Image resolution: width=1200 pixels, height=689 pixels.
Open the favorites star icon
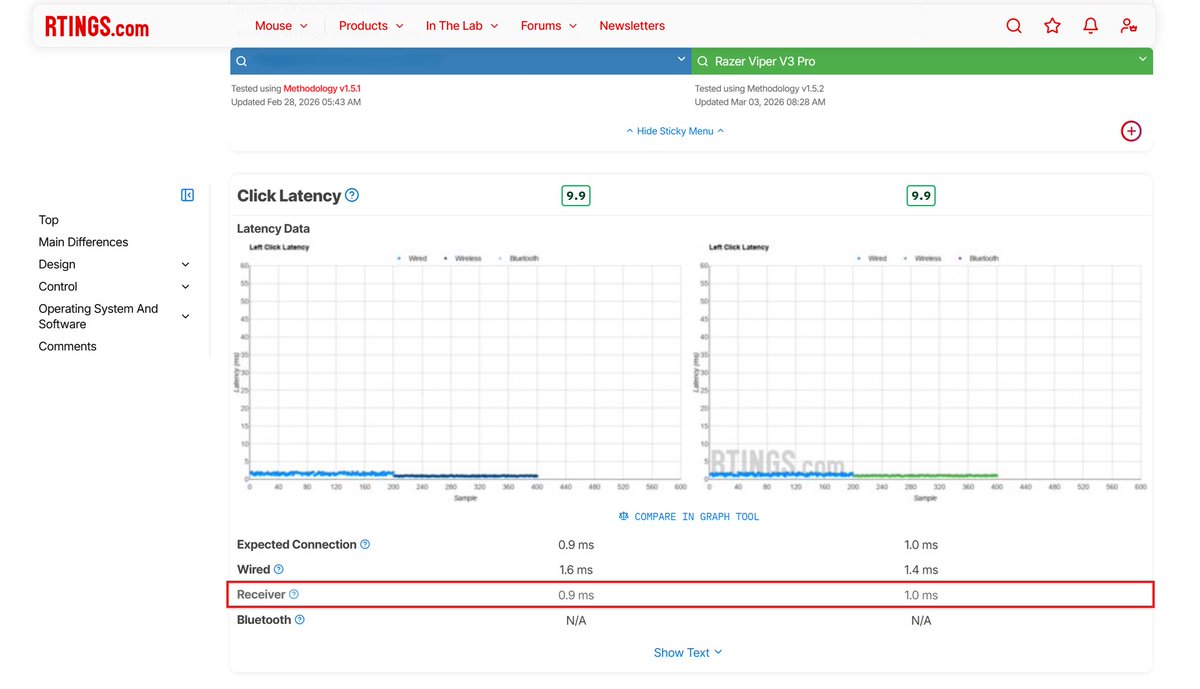1052,26
